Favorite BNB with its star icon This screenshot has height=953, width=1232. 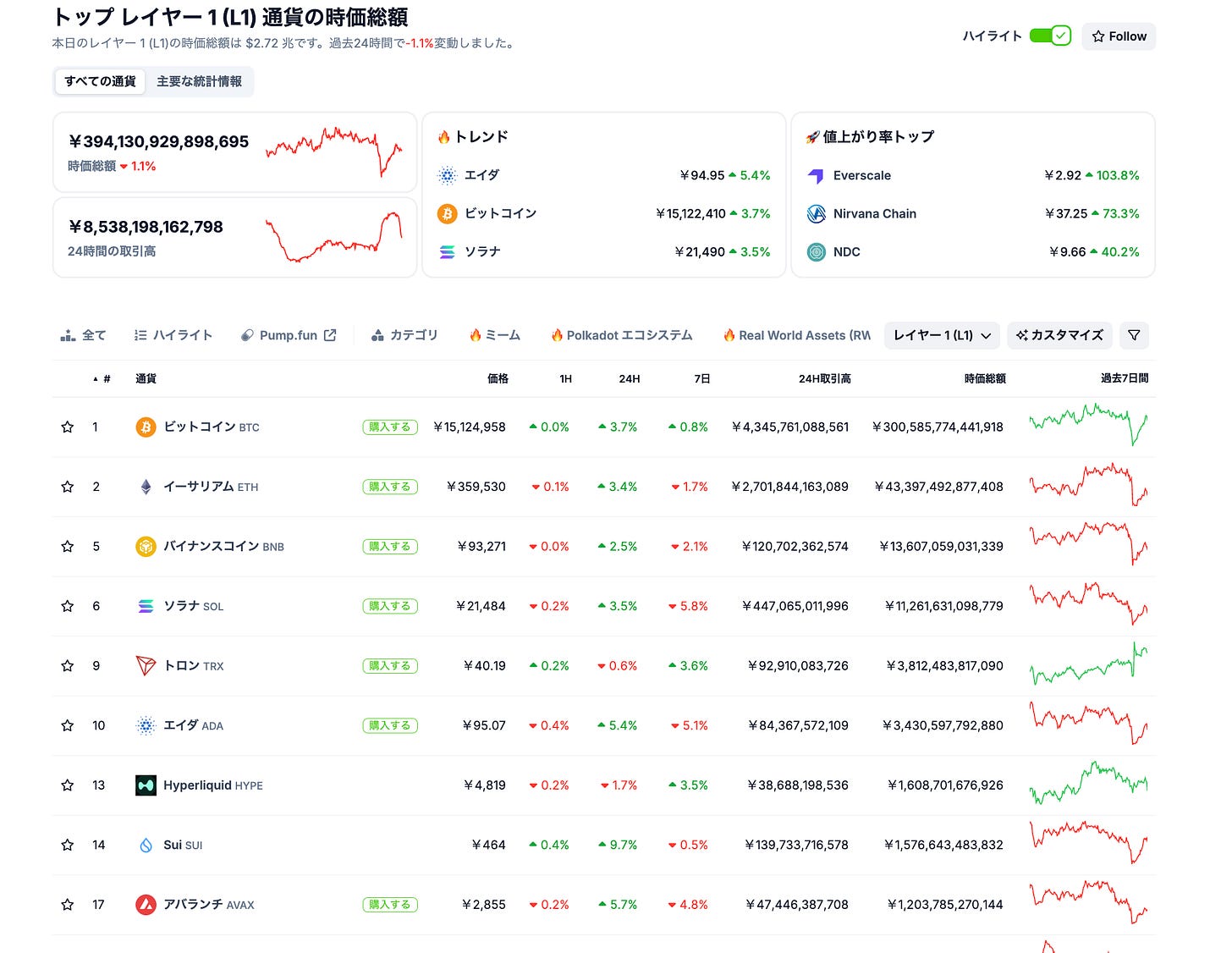[x=68, y=547]
